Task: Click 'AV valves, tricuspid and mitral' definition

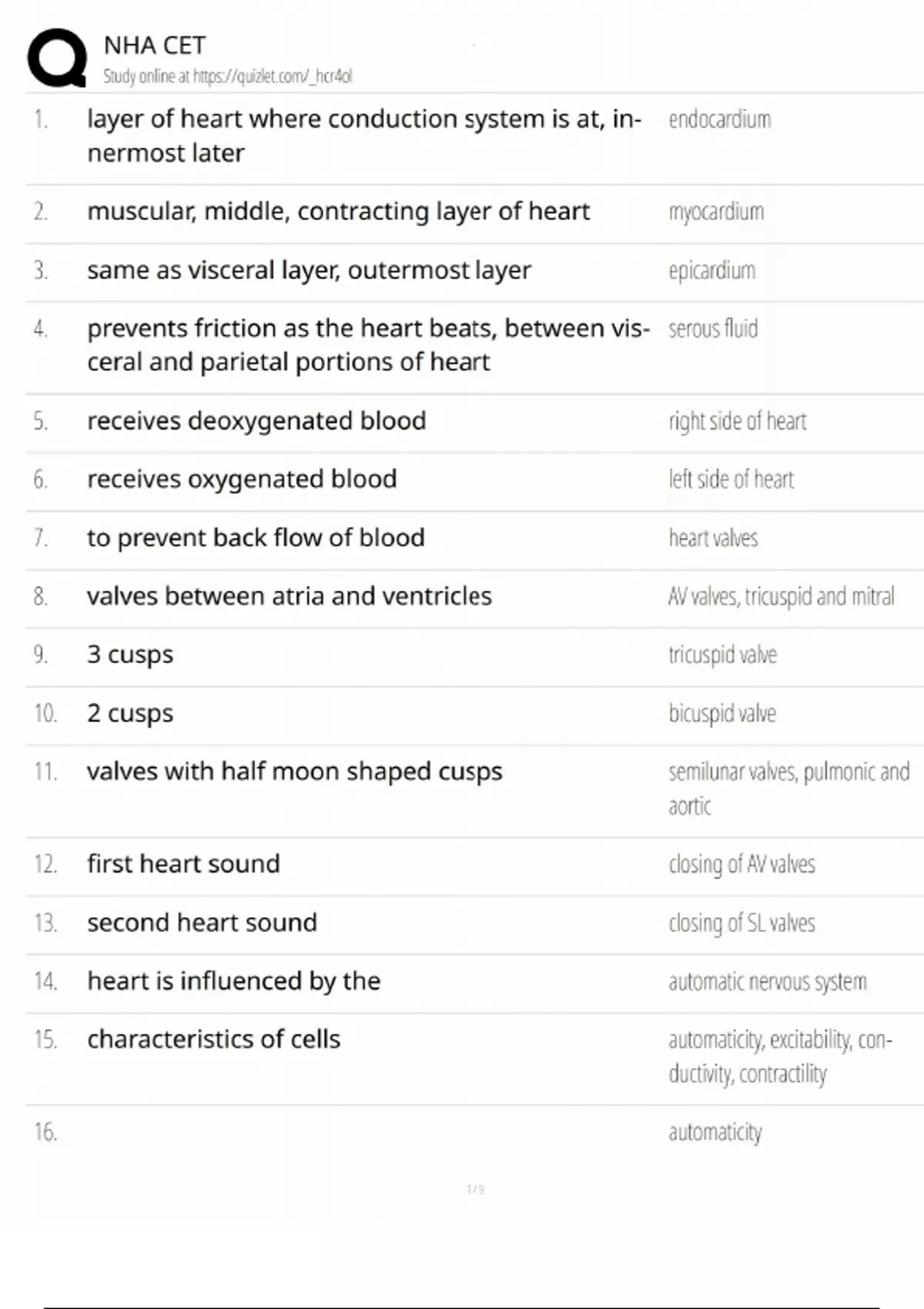Action: pyautogui.click(x=781, y=596)
